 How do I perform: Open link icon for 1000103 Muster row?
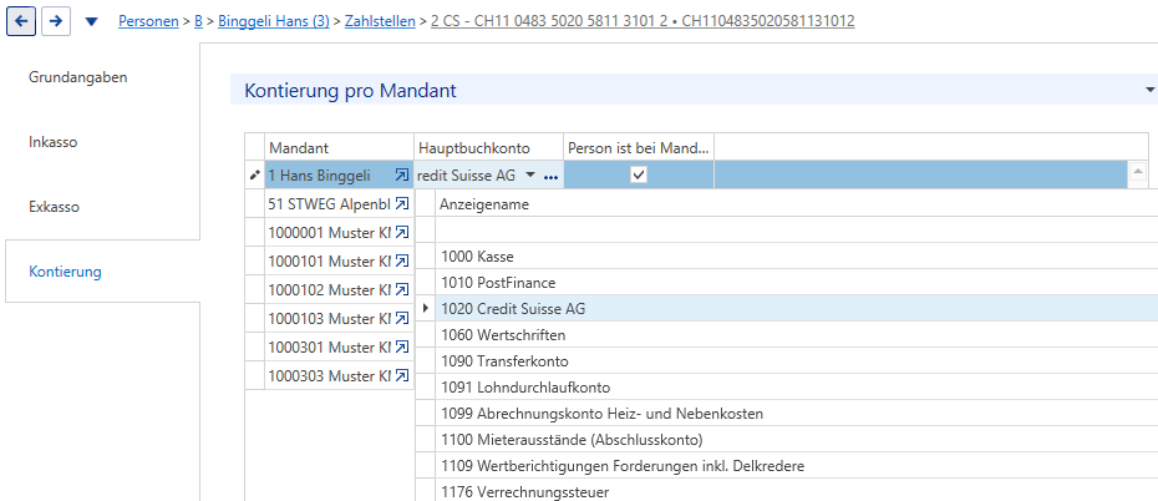(x=402, y=318)
